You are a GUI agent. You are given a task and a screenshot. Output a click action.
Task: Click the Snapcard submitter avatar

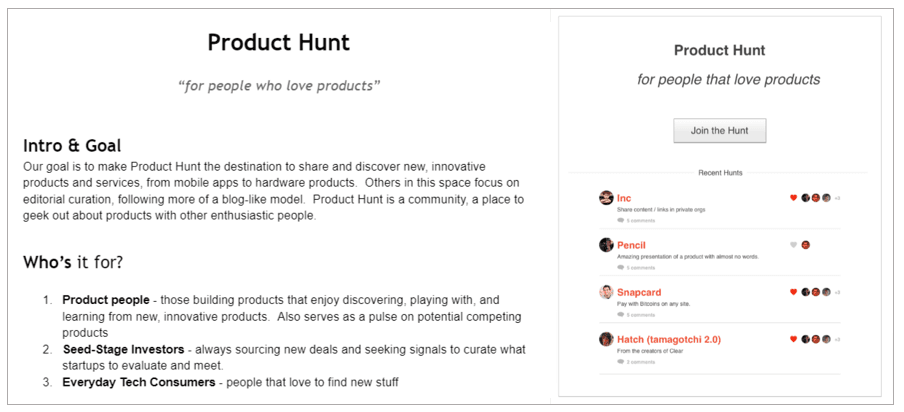point(606,292)
